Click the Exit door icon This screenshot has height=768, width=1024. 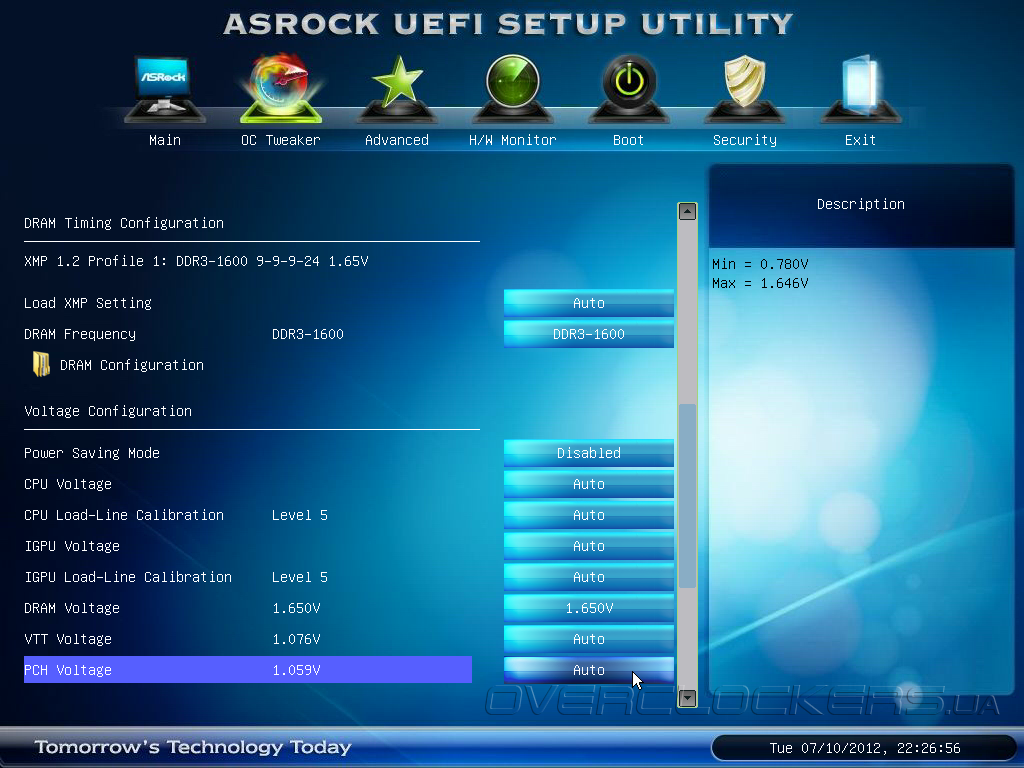click(x=860, y=89)
